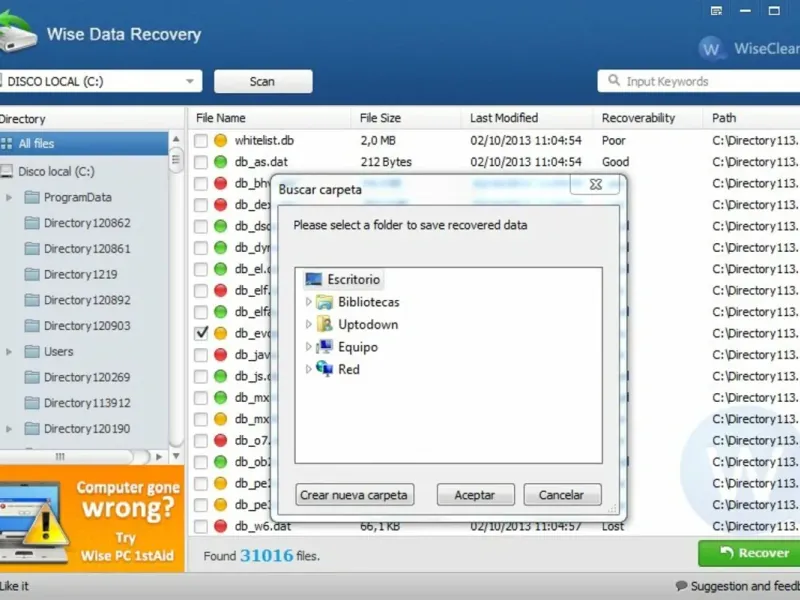Viewport: 800px width, 600px height.
Task: Check the db_bh file checkbox
Action: (201, 184)
